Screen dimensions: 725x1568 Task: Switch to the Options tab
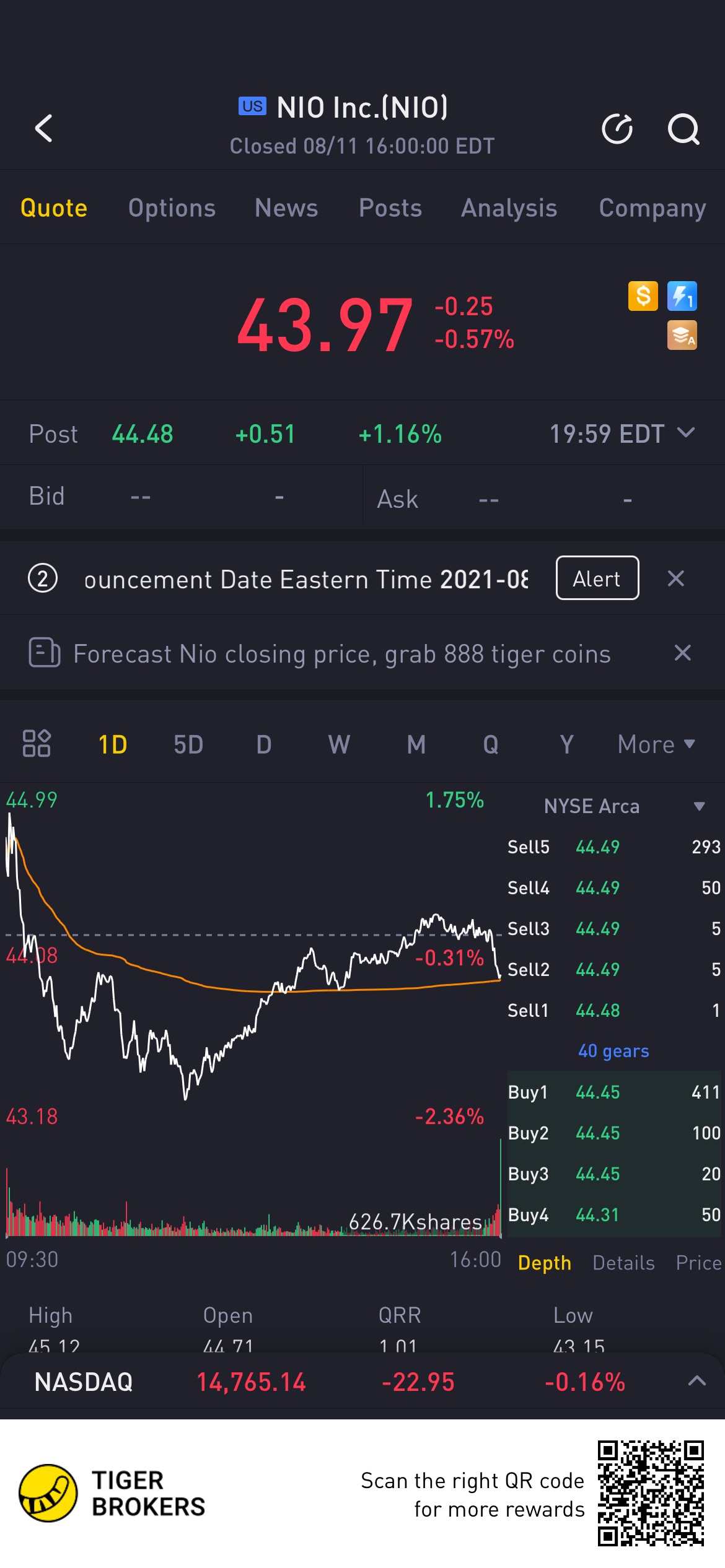[172, 208]
